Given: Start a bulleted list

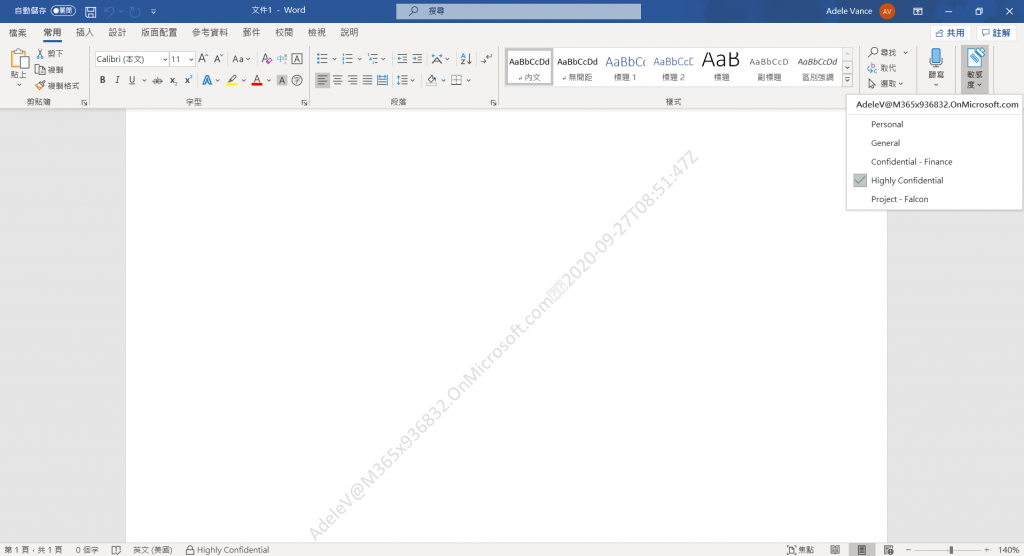Looking at the screenshot, I should (x=322, y=59).
